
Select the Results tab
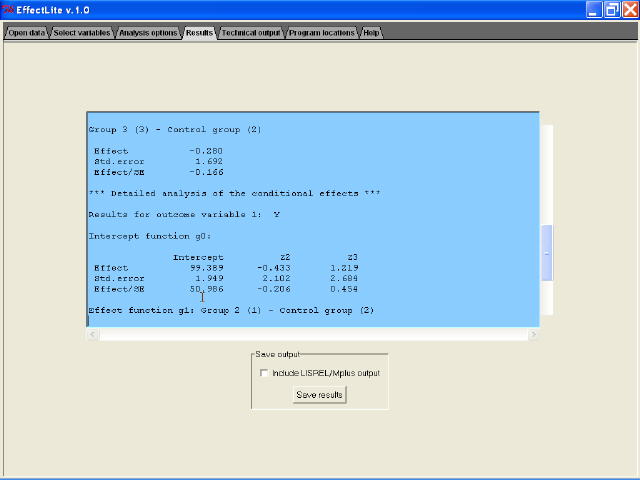click(x=199, y=33)
